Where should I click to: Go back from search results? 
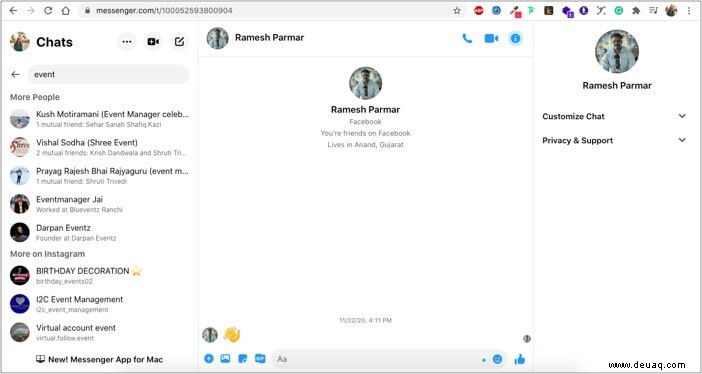pyautogui.click(x=16, y=74)
